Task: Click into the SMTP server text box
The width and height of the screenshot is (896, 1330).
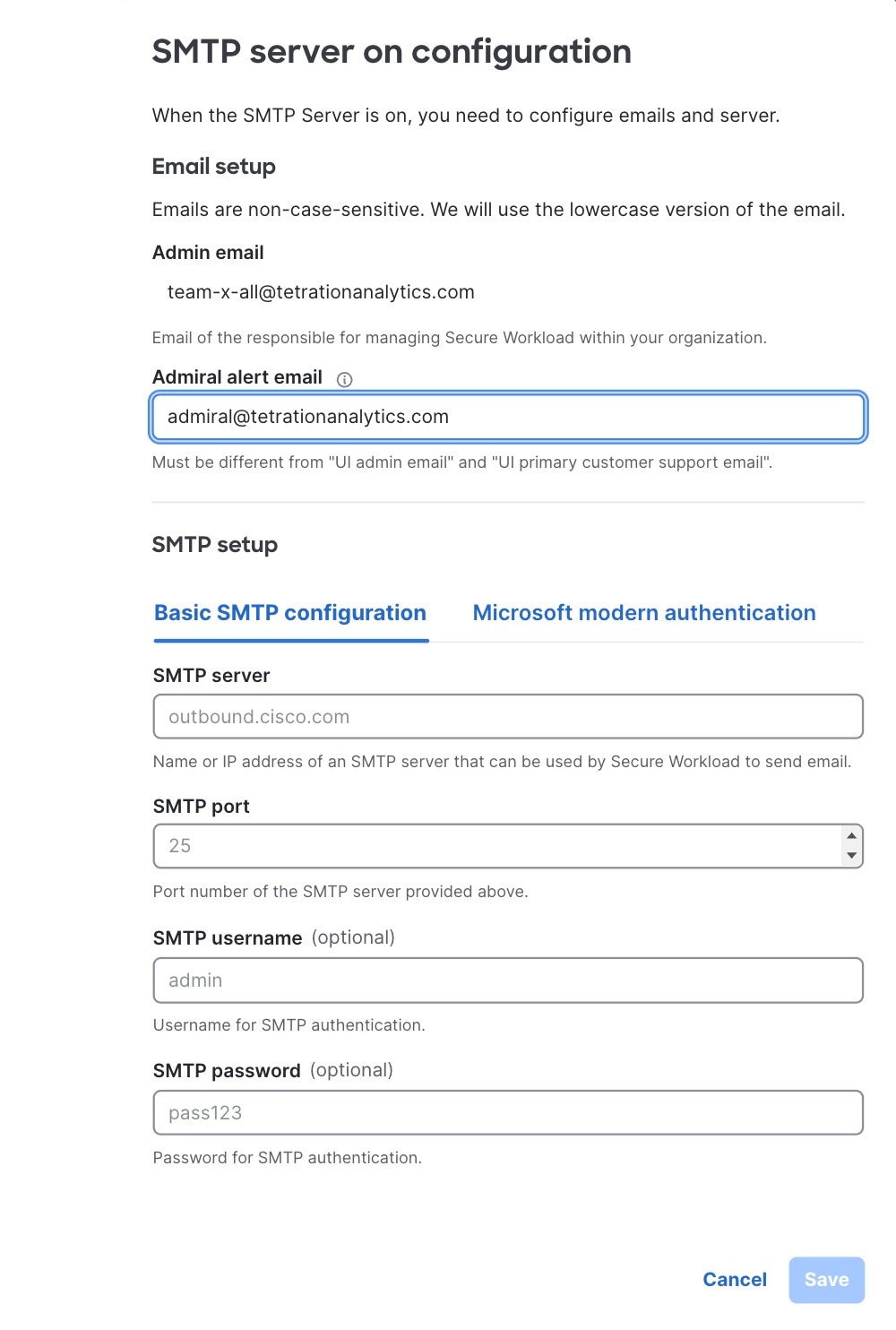Action: [508, 717]
